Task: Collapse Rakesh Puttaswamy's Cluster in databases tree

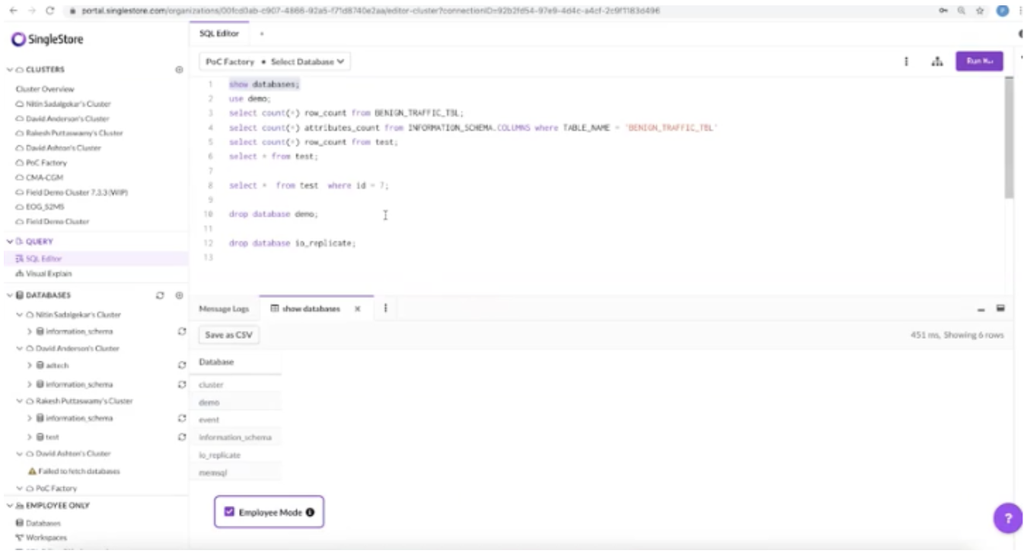Action: pos(20,401)
